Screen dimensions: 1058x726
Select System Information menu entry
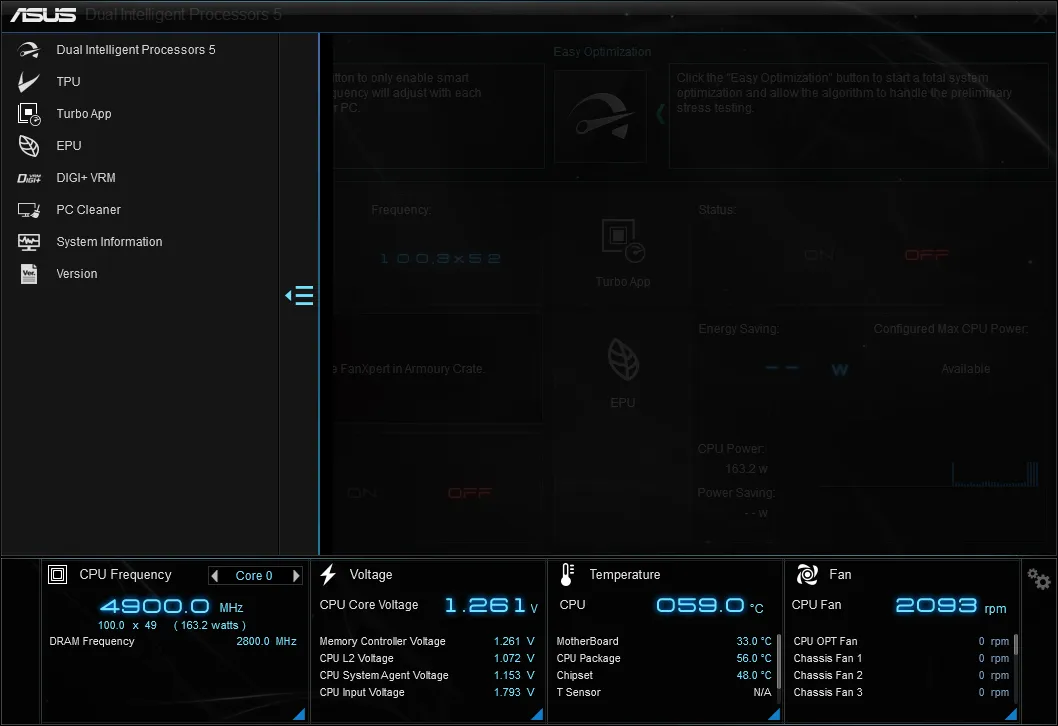(109, 242)
